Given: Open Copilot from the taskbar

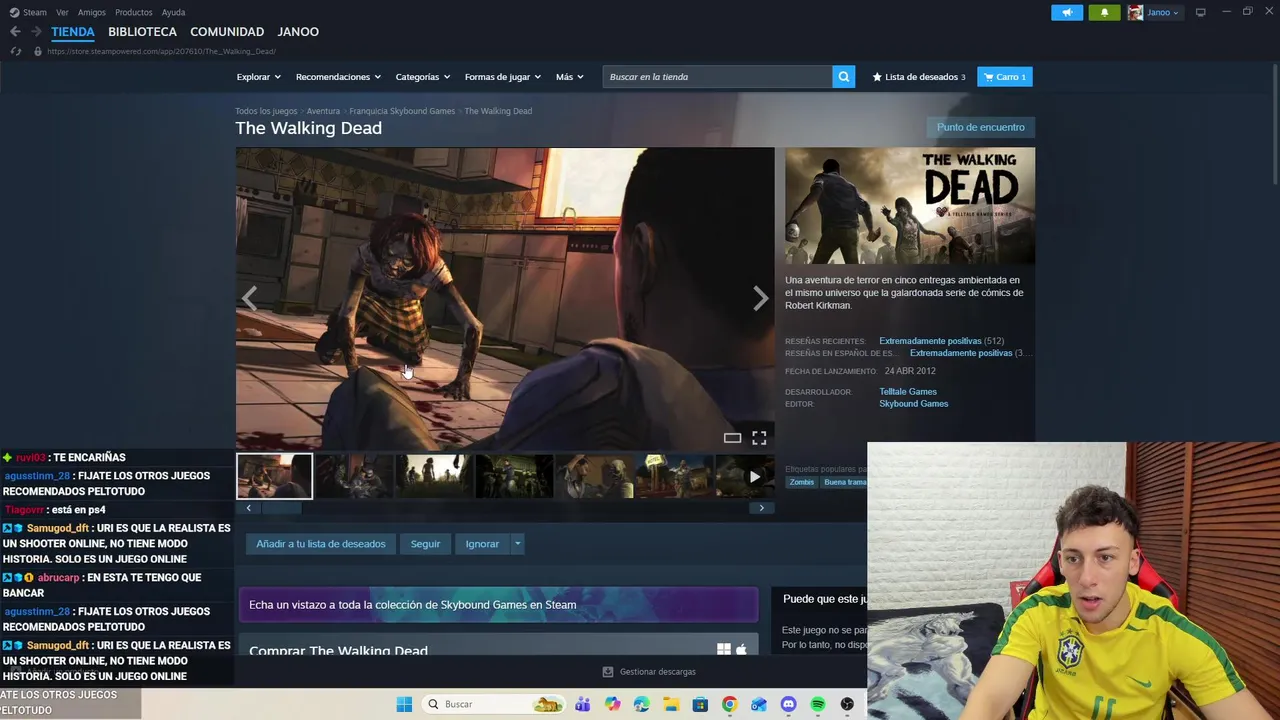Looking at the screenshot, I should 612,704.
